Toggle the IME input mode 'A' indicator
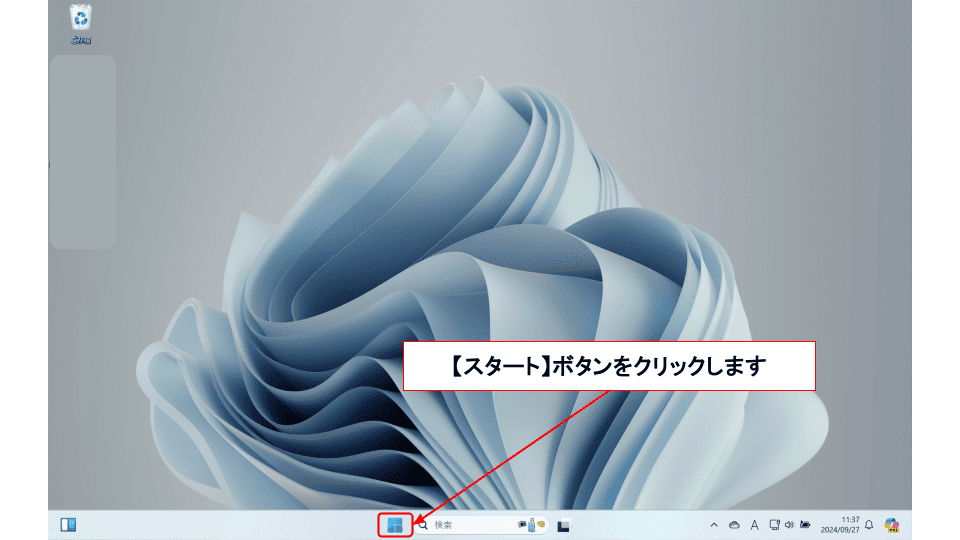 754,525
